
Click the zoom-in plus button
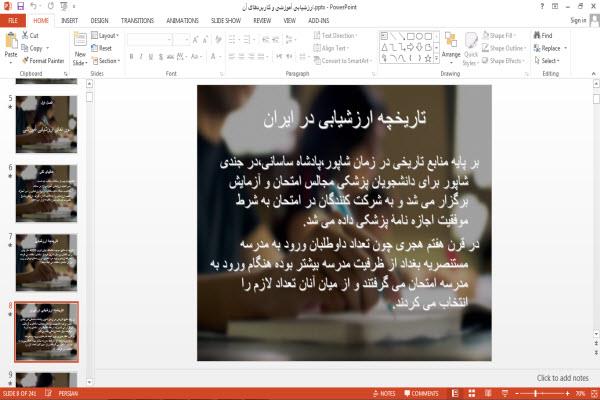point(567,393)
